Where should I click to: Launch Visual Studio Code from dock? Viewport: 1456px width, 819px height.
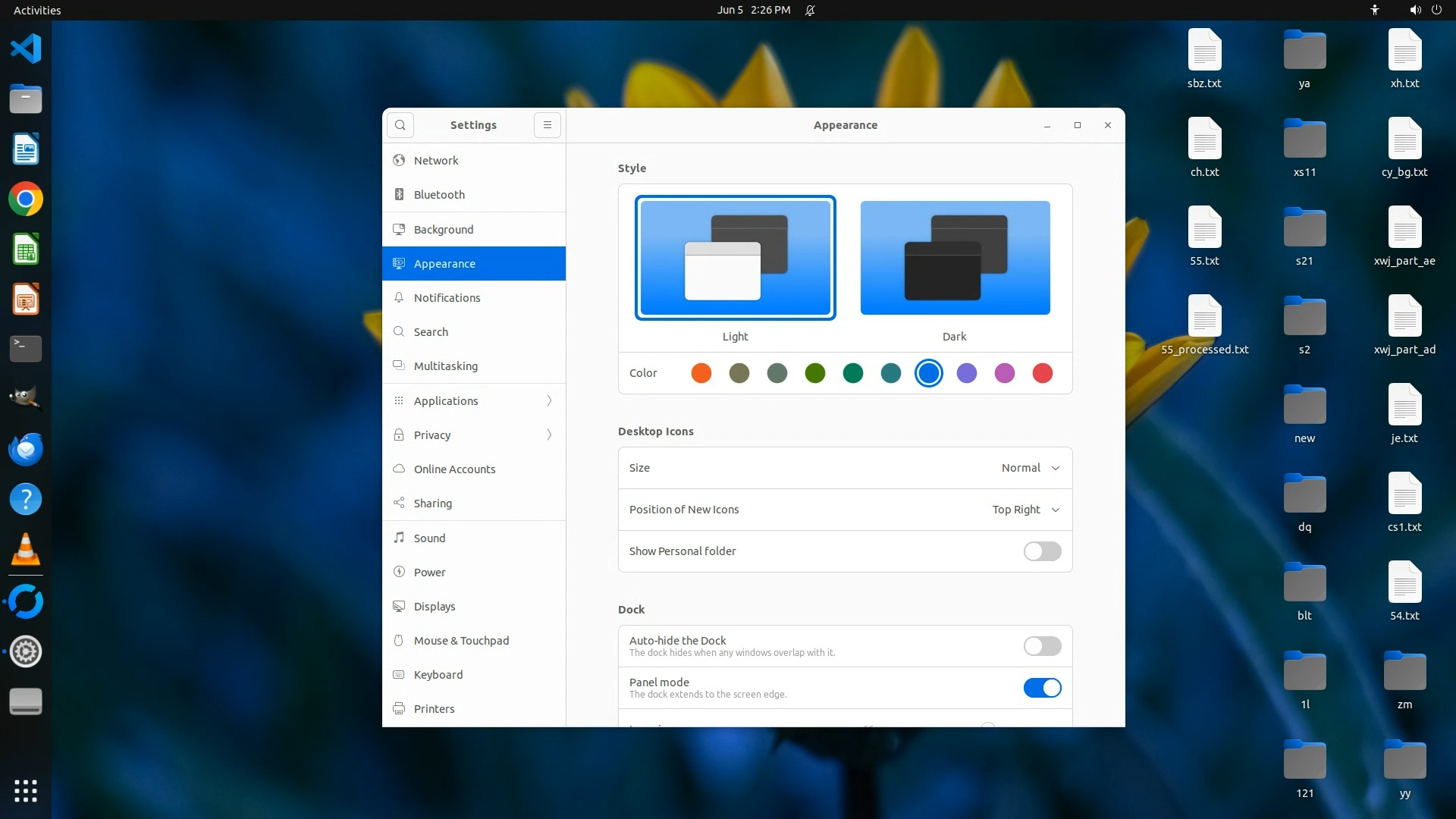pyautogui.click(x=26, y=49)
